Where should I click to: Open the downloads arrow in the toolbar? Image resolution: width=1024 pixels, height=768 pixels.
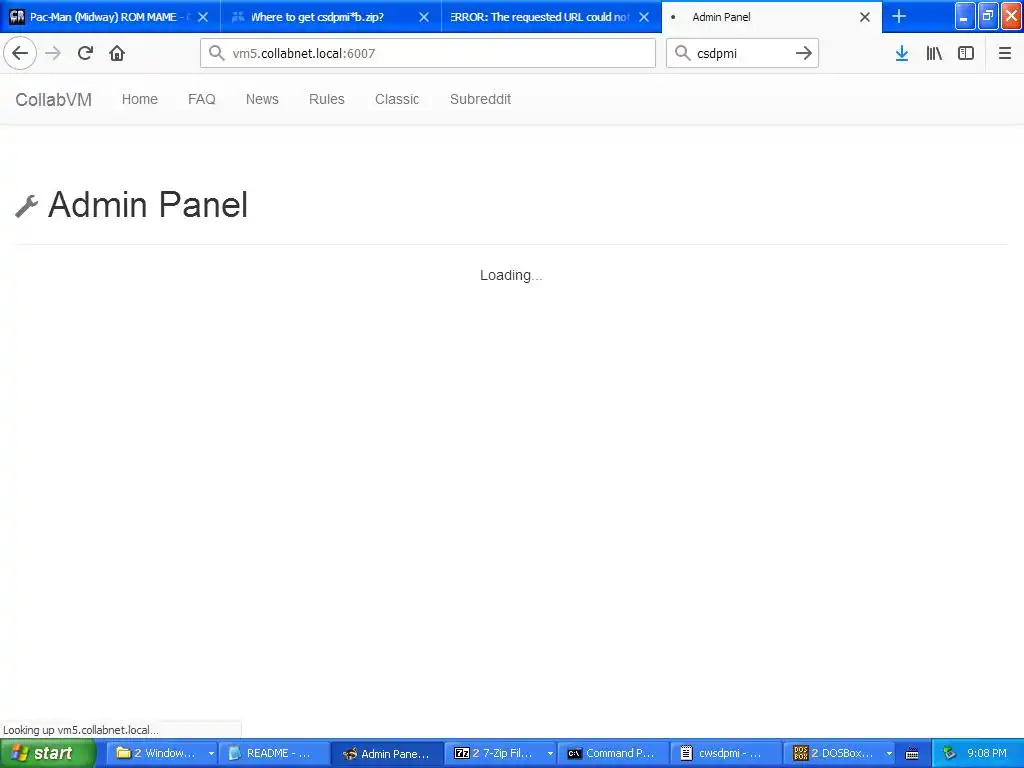click(x=902, y=53)
